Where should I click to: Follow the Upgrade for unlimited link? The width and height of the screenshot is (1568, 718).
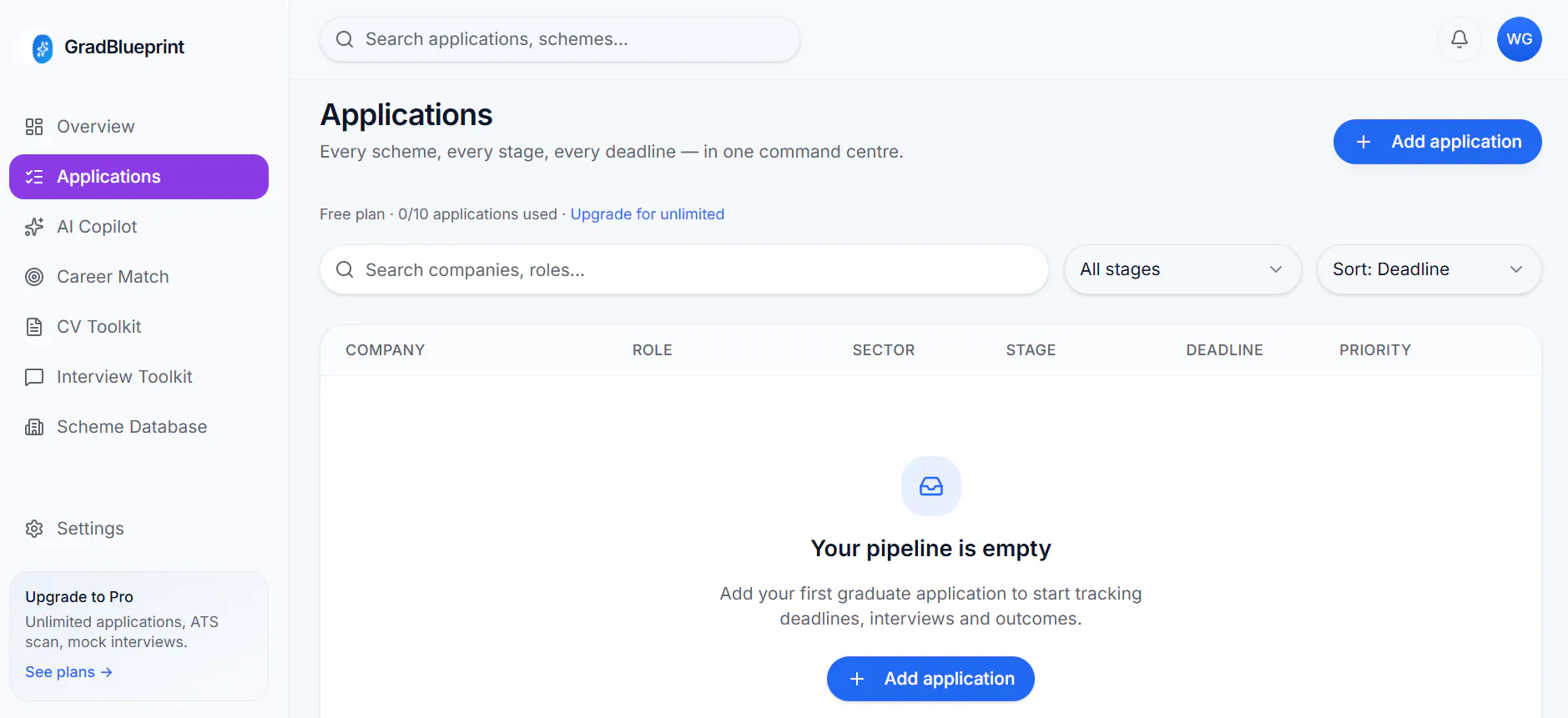(x=648, y=214)
